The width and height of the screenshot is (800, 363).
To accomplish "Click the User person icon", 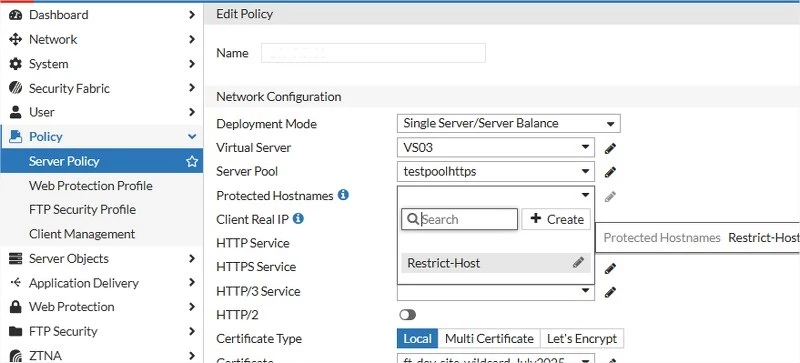I will (x=16, y=112).
